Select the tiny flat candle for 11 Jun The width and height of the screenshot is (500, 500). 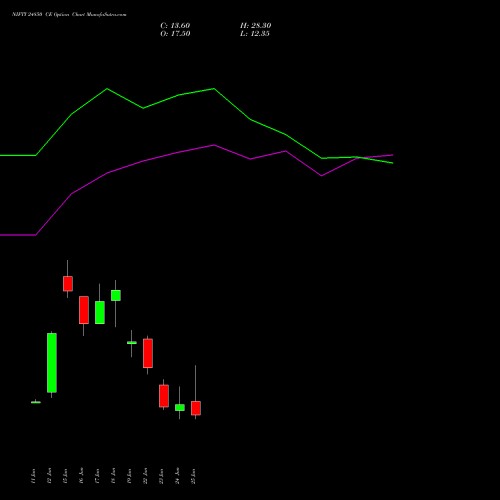(x=36, y=402)
